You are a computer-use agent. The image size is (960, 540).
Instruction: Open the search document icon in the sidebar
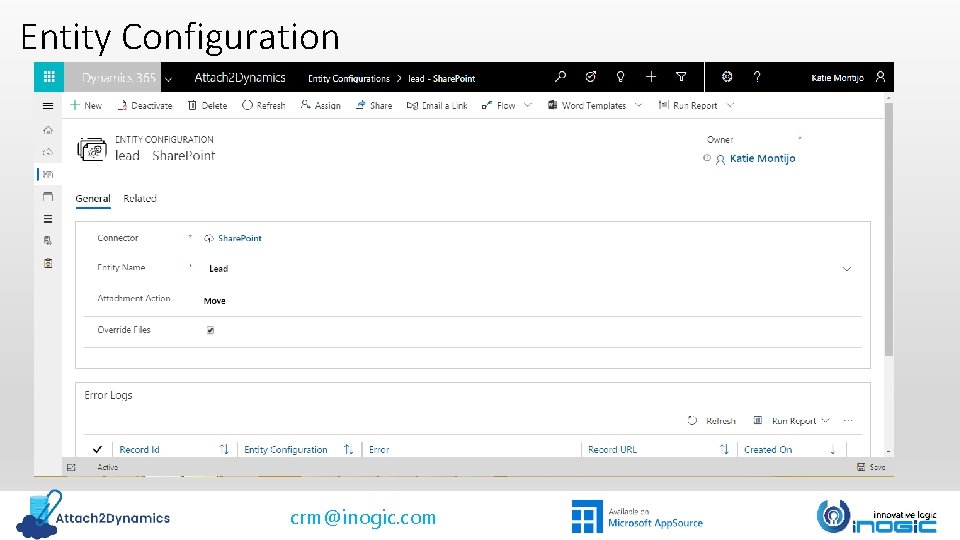tap(48, 241)
